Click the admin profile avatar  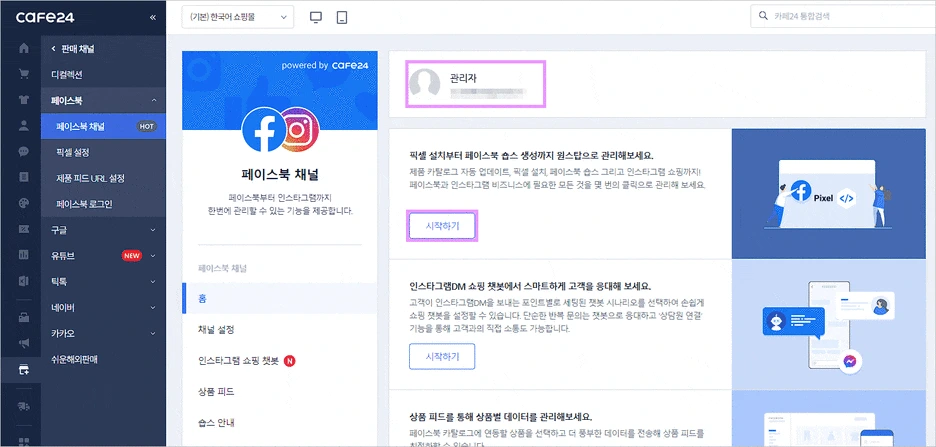424,82
